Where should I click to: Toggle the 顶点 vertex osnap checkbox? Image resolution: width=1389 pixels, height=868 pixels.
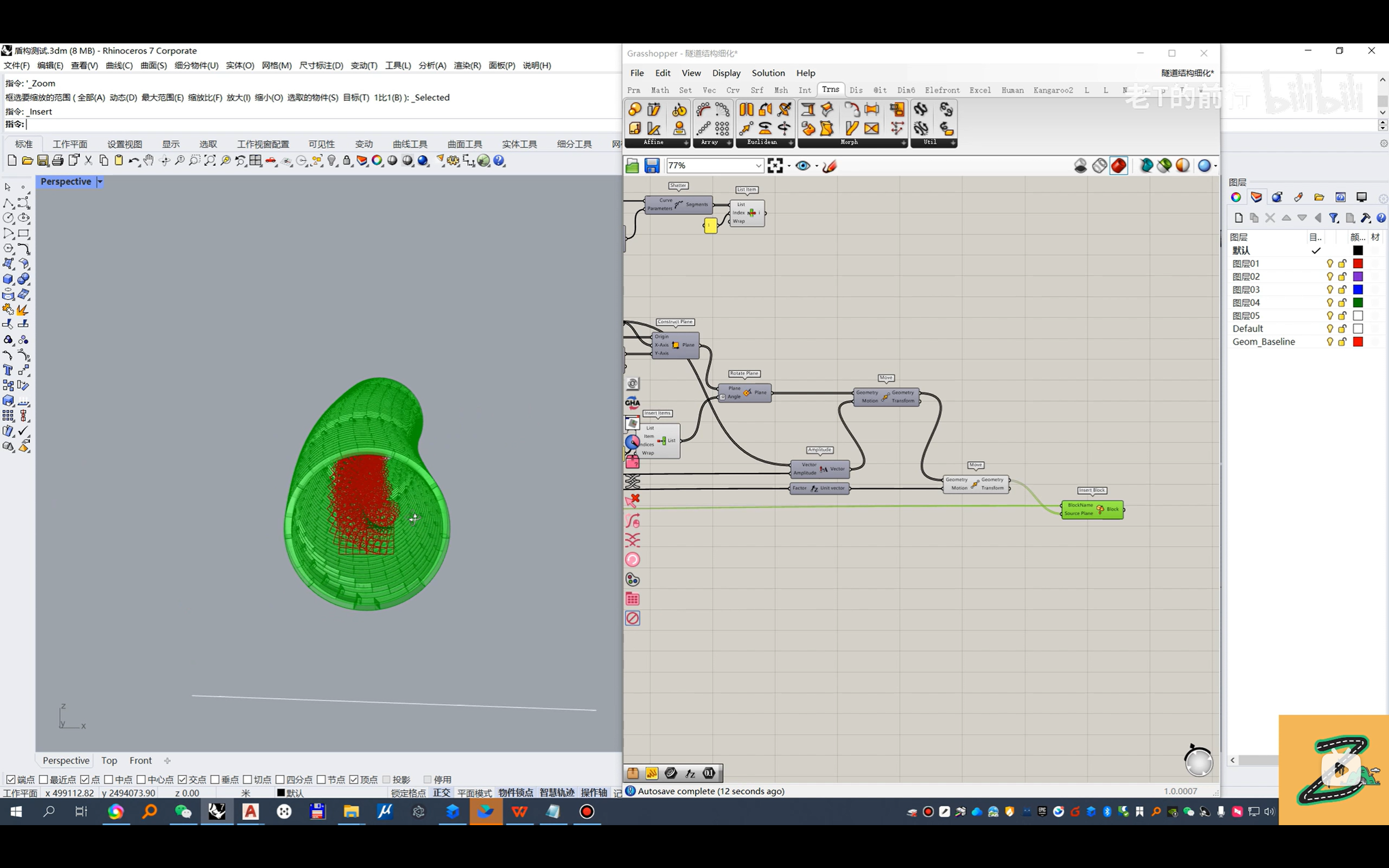point(354,779)
